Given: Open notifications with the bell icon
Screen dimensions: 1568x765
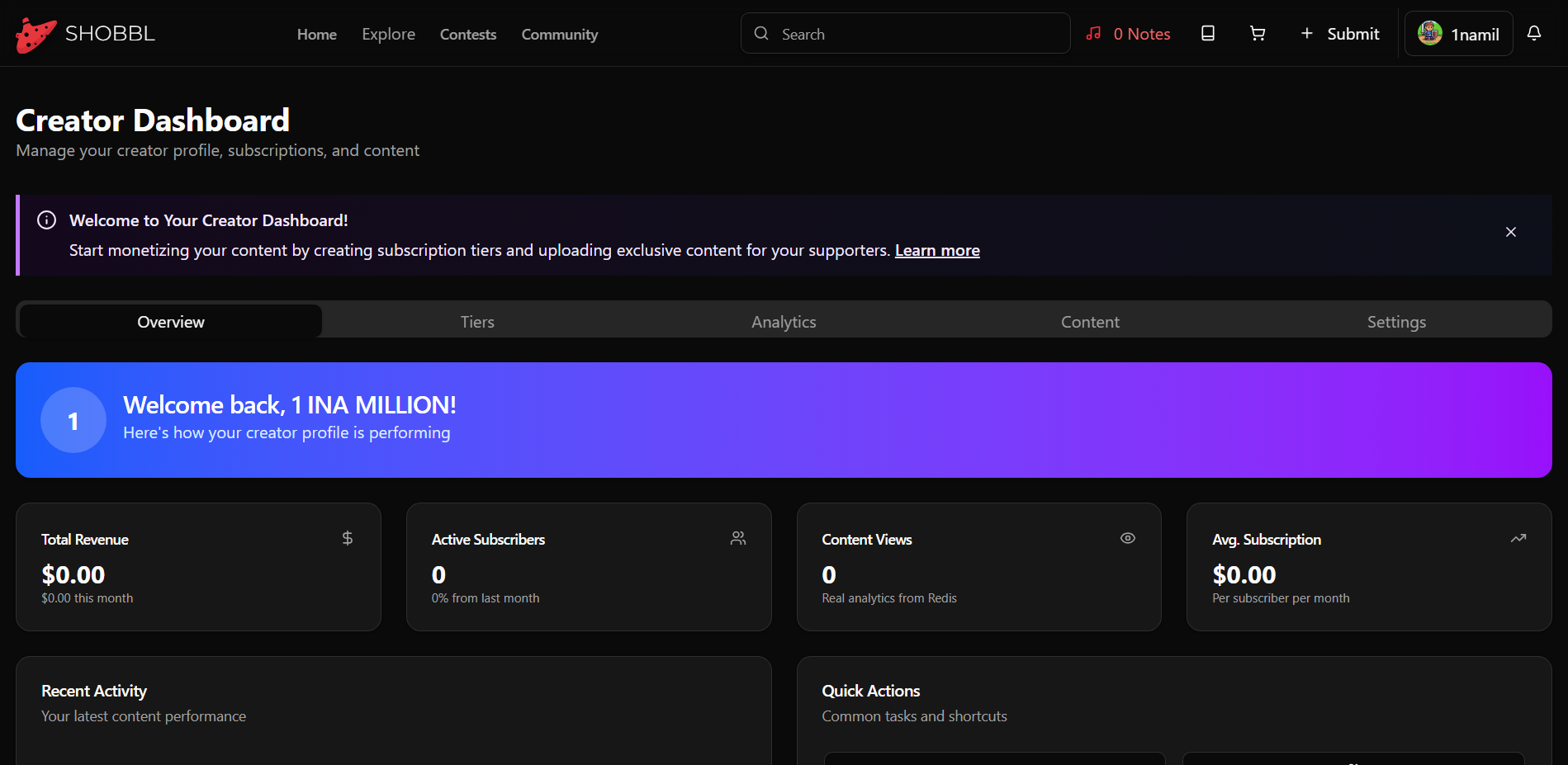Looking at the screenshot, I should tap(1534, 33).
